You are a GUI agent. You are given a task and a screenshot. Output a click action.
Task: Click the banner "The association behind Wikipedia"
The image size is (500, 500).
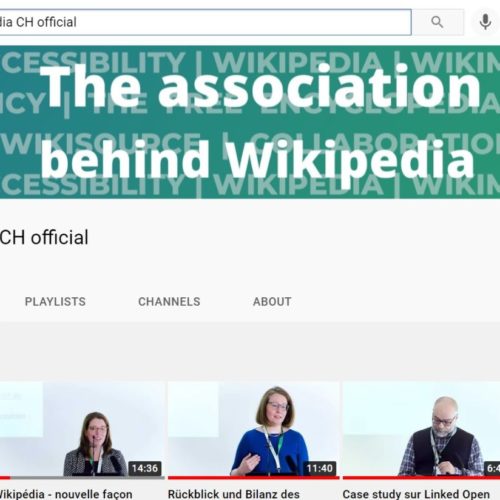pos(250,122)
